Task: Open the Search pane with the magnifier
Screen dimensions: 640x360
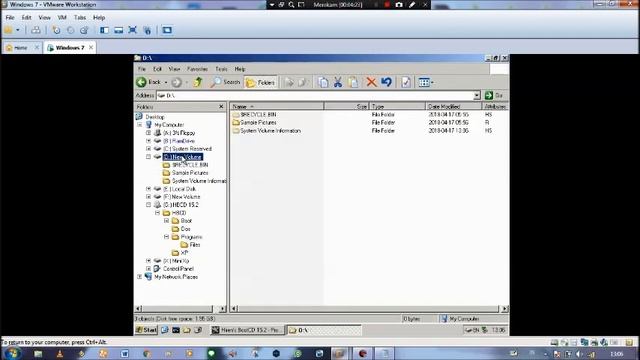Action: tap(225, 82)
